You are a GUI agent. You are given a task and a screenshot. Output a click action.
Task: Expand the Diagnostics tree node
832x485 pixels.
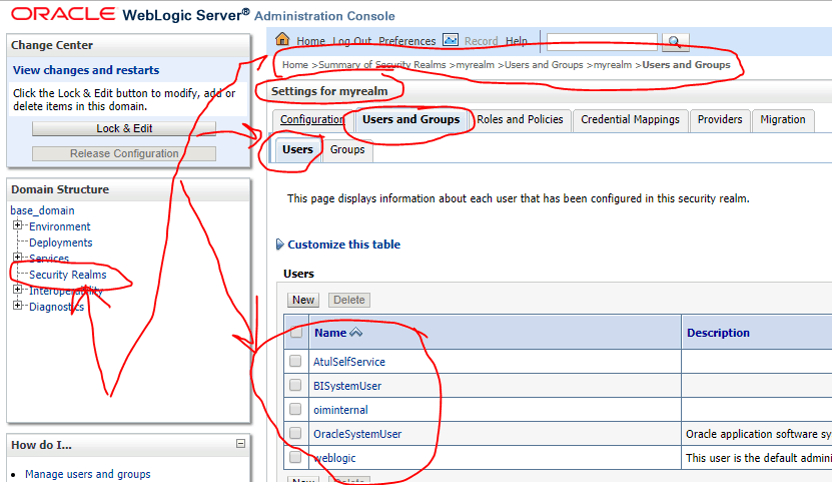click(18, 306)
